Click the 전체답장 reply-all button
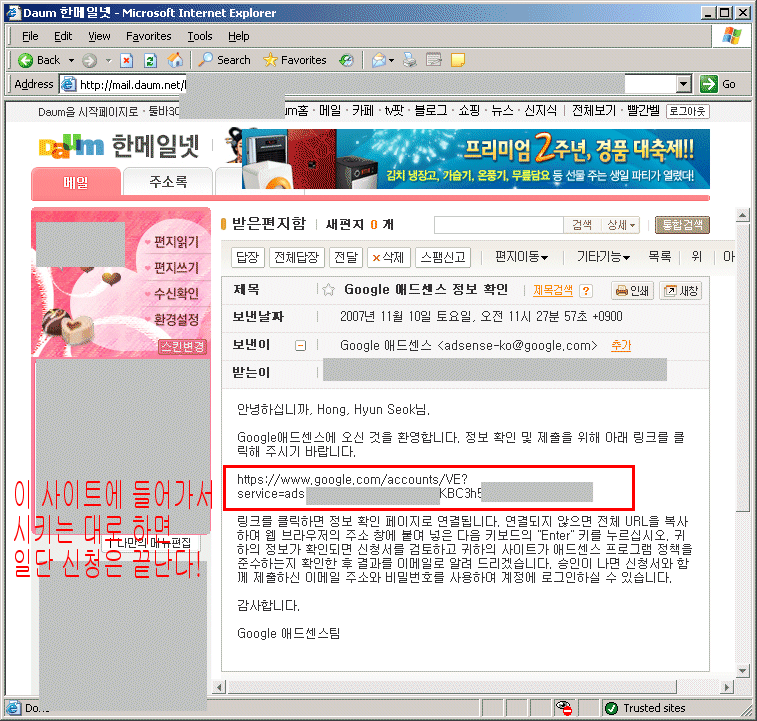Image resolution: width=757 pixels, height=721 pixels. [296, 257]
